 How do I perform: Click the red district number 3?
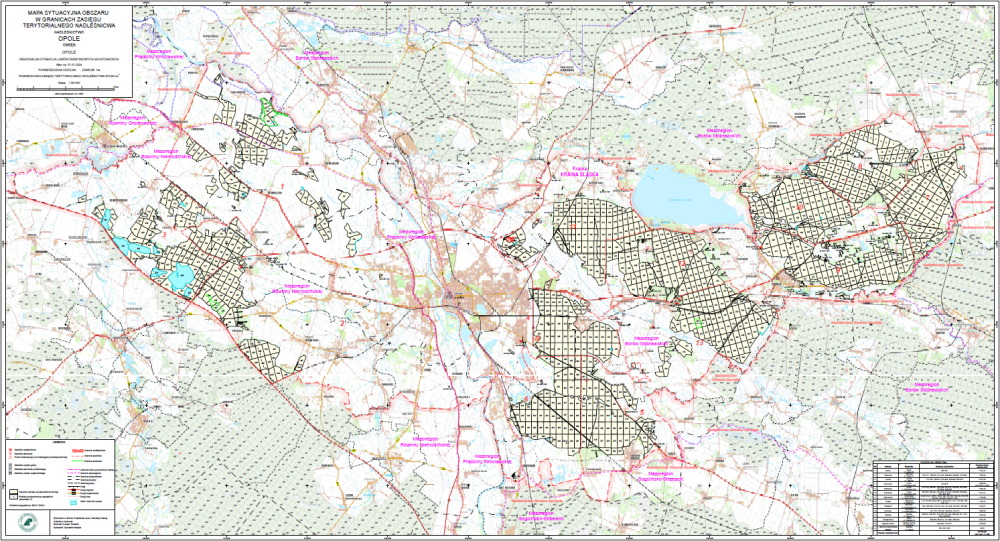(163, 234)
